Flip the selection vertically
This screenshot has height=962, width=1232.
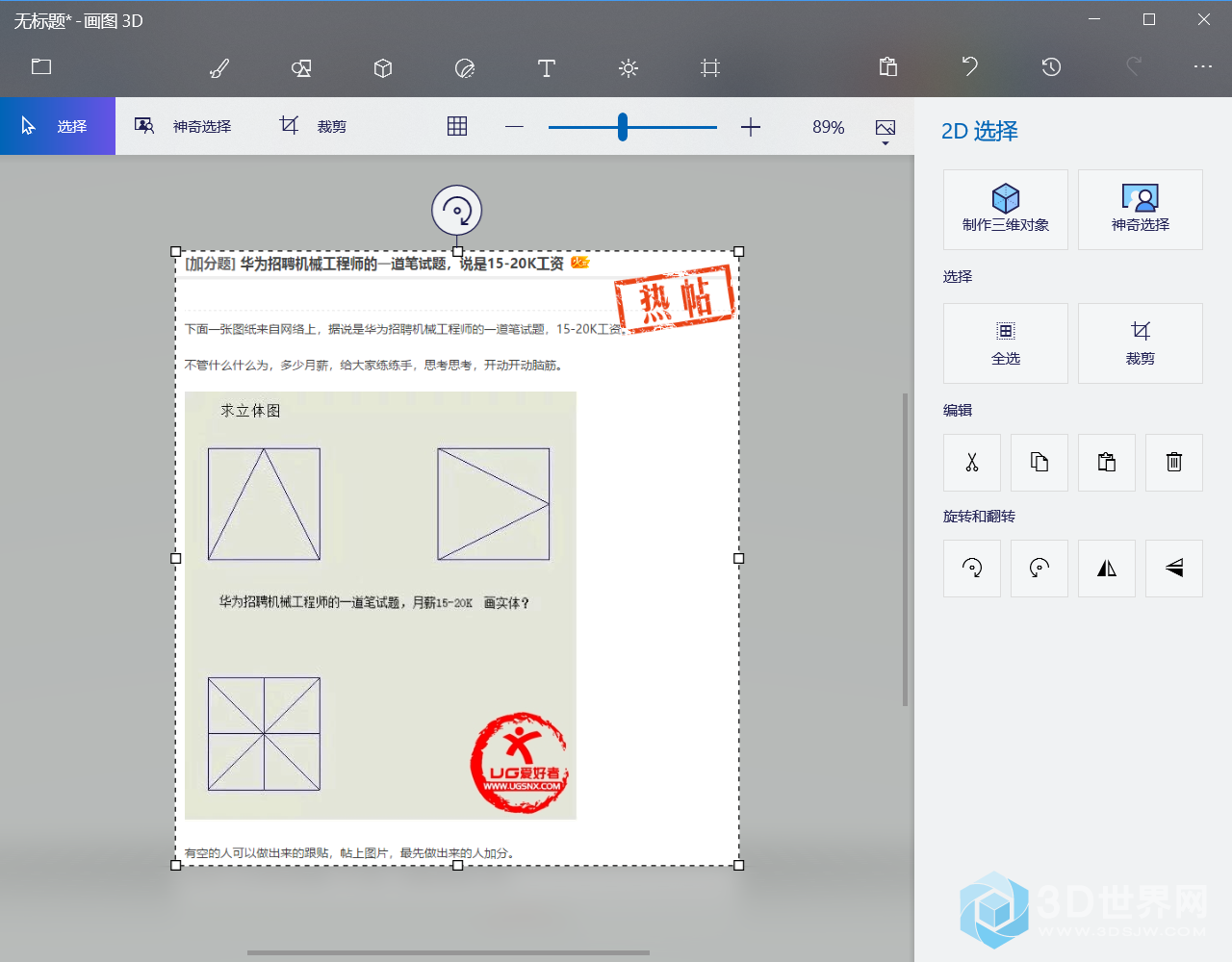click(1174, 569)
